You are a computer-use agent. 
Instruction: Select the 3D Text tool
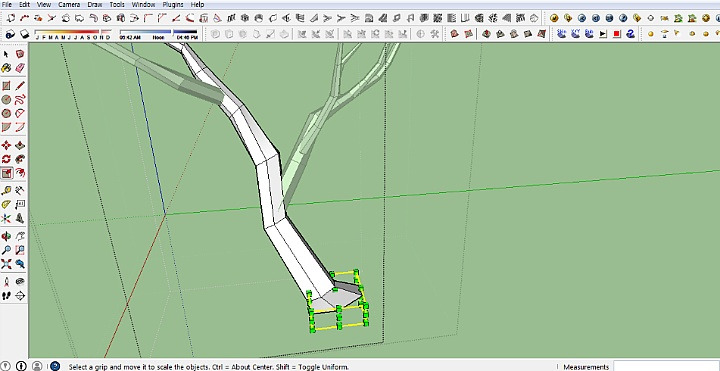pos(20,218)
